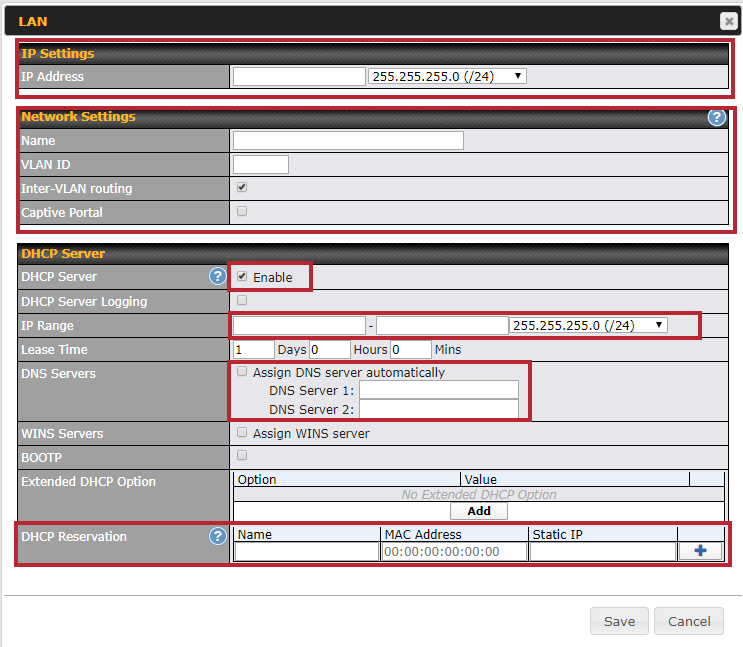This screenshot has width=743, height=647.
Task: Click the IP Settings section header
Action: click(x=374, y=54)
